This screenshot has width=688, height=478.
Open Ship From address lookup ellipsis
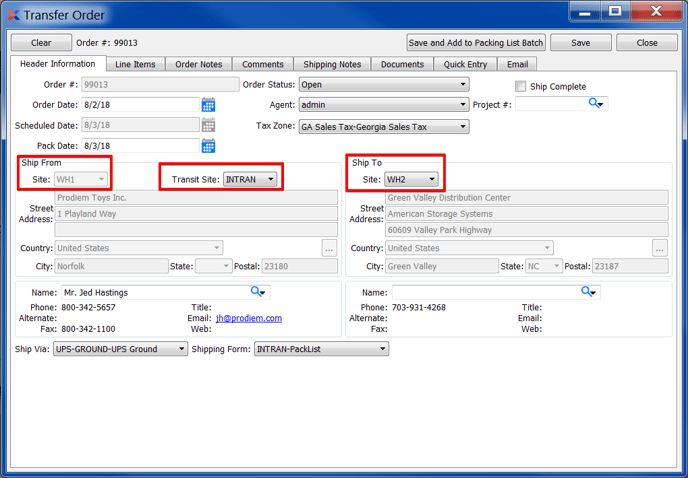point(329,248)
